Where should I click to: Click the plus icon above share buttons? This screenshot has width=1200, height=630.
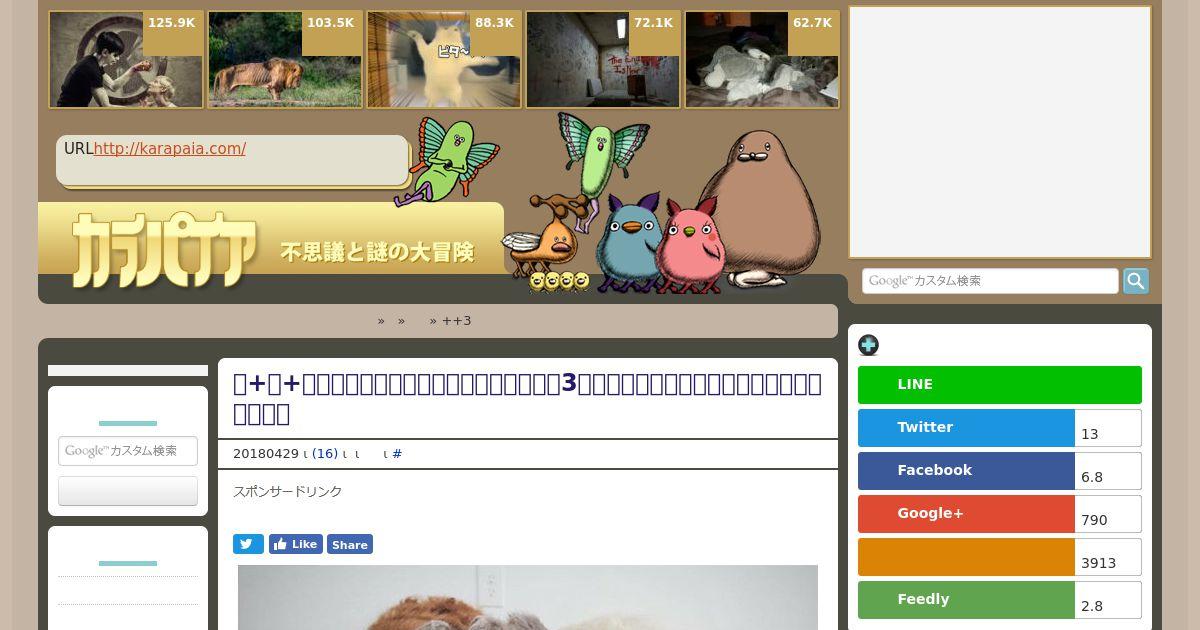click(868, 345)
